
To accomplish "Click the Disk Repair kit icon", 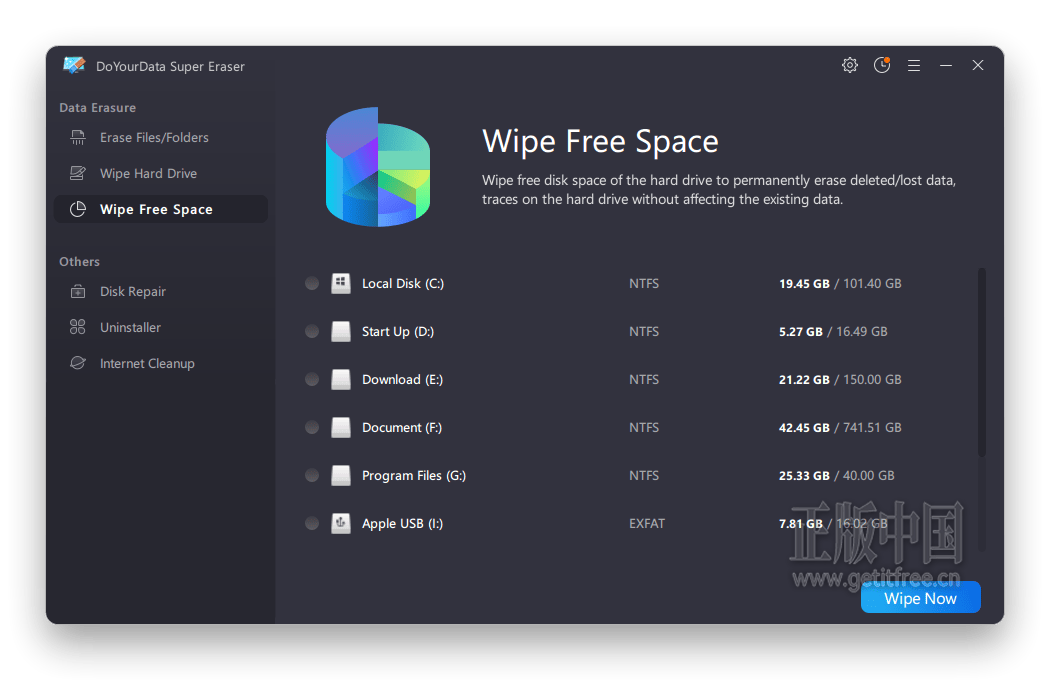I will (78, 291).
